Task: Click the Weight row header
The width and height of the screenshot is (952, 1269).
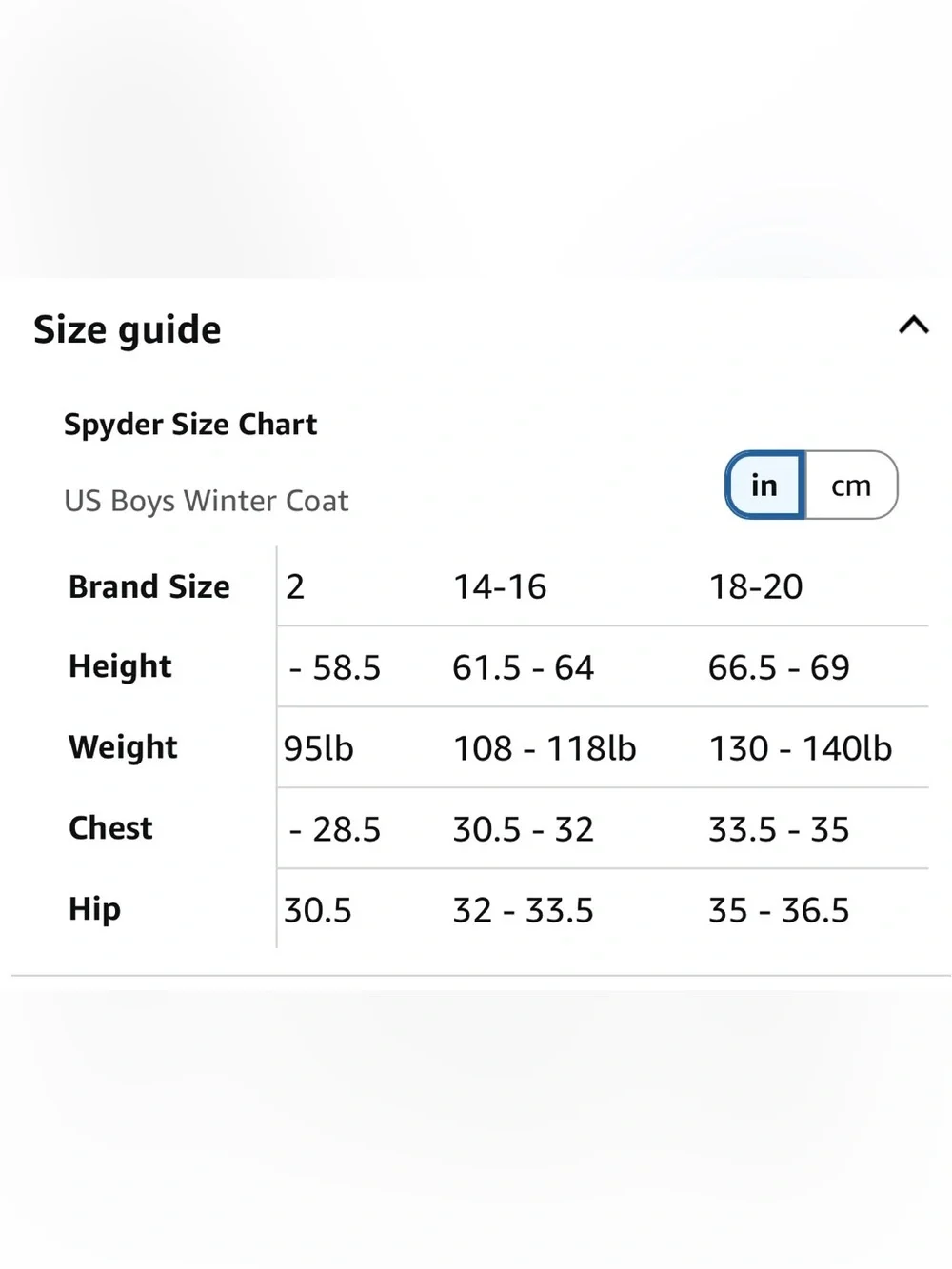Action: 123,747
